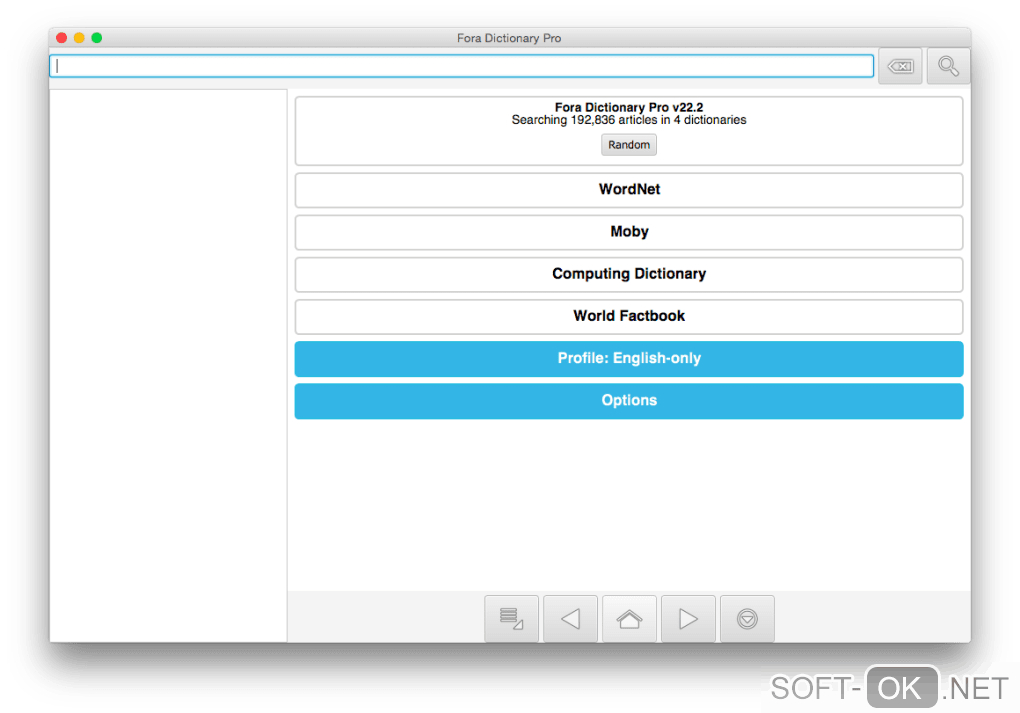Click the clear search text backspace icon
The width and height of the screenshot is (1020, 713).
click(900, 66)
